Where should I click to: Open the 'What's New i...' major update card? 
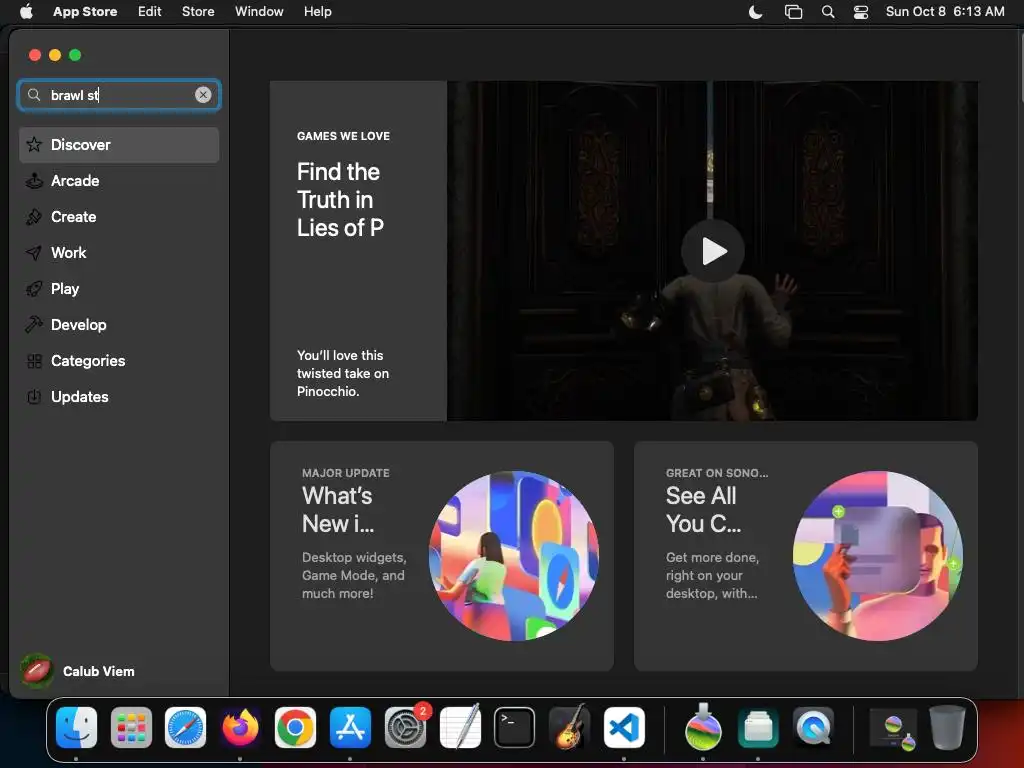[x=441, y=556]
